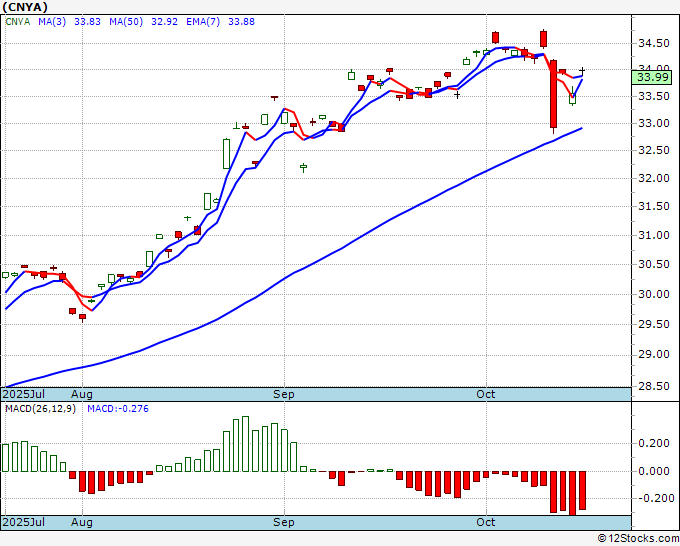The width and height of the screenshot is (680, 546).
Task: Click the 0.200 MACD axis label
Action: pos(654,443)
